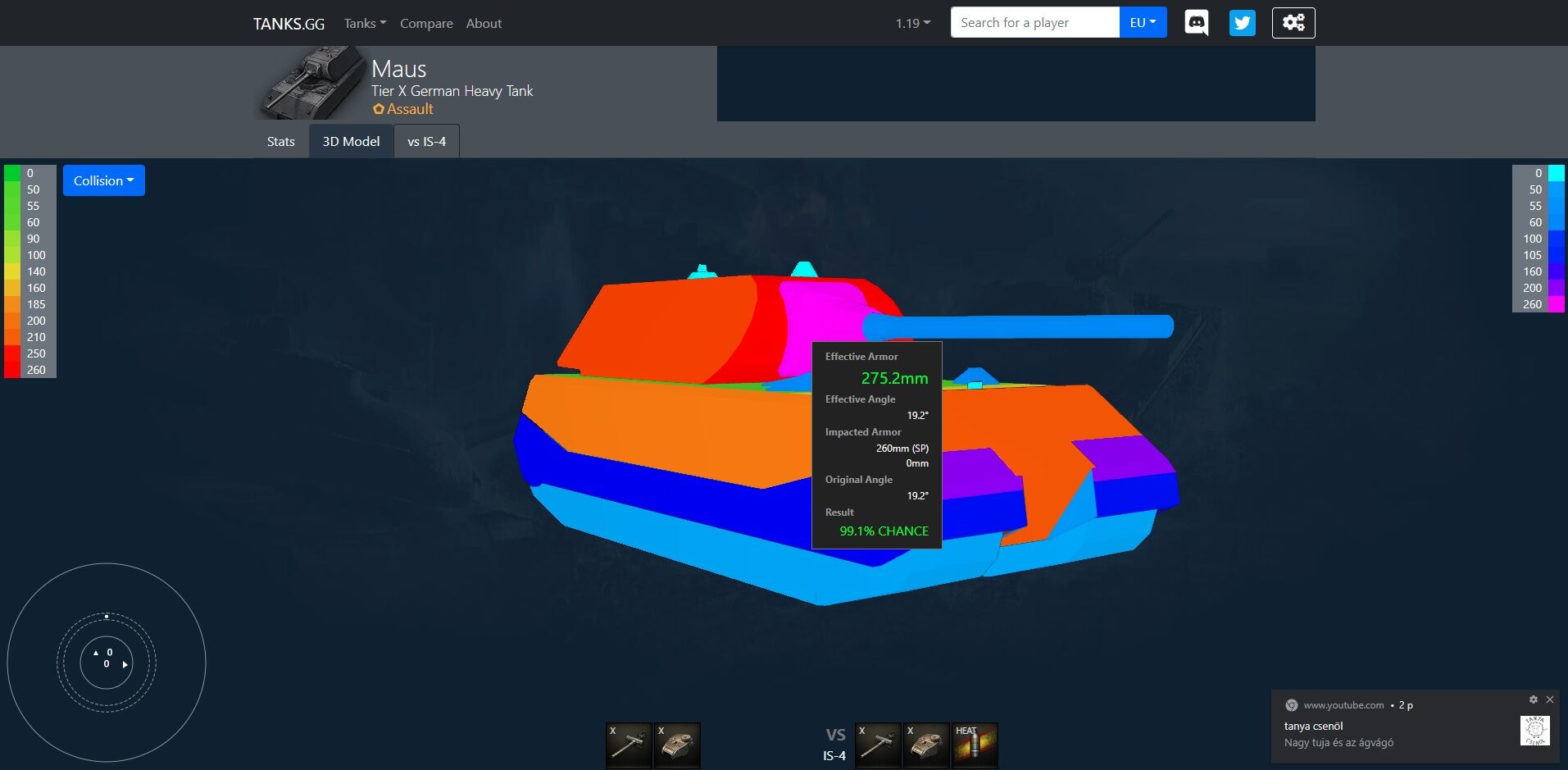Click the red 260 armor legend swatch

pos(12,370)
